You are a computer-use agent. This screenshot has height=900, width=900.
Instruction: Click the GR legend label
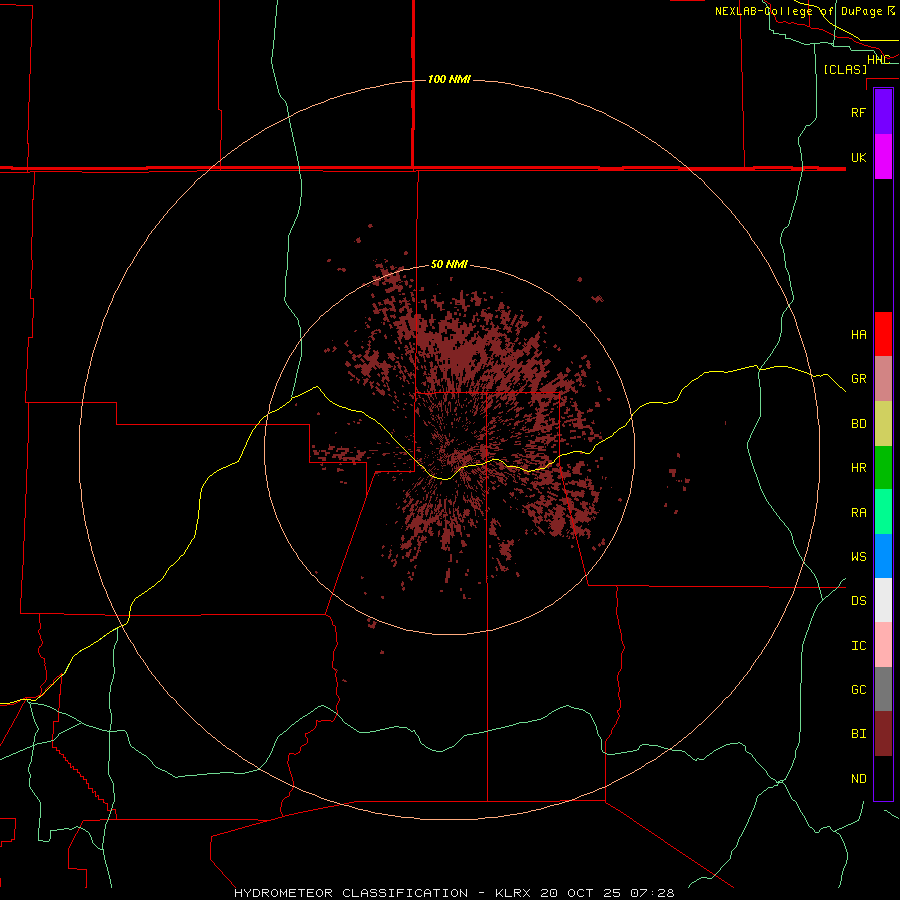pyautogui.click(x=858, y=379)
